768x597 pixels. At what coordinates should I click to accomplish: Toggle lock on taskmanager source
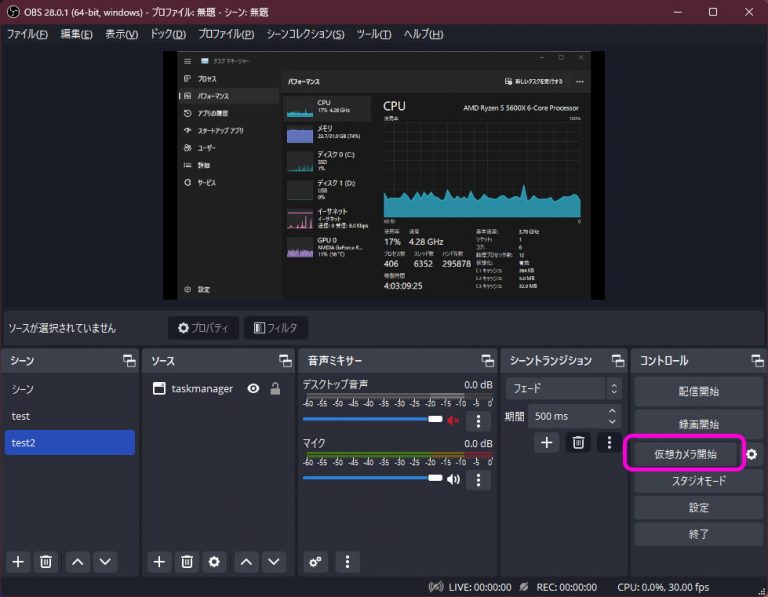click(x=275, y=388)
